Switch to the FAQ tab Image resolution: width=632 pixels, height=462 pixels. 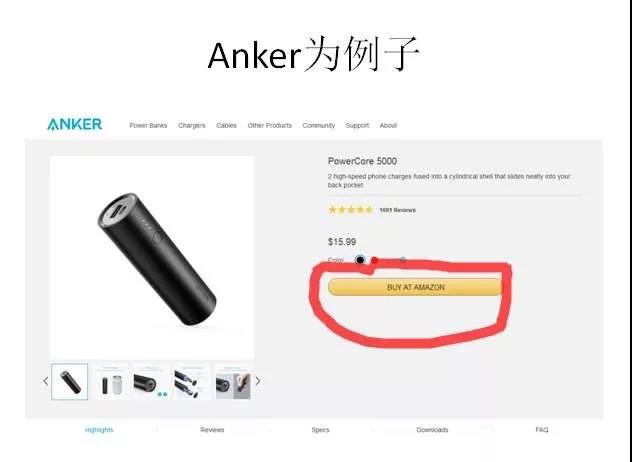(542, 430)
